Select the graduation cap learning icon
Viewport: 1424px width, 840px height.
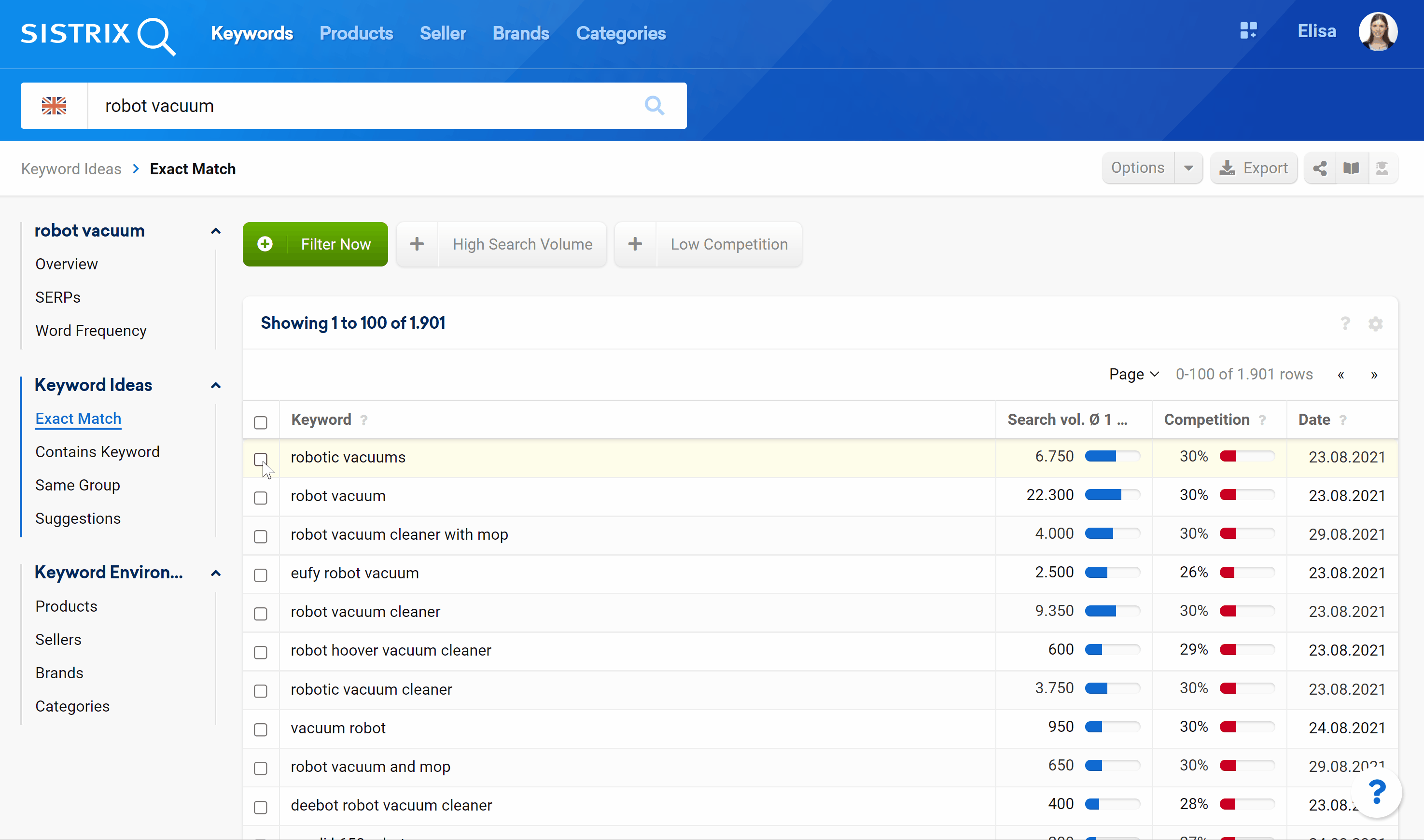coord(1382,168)
